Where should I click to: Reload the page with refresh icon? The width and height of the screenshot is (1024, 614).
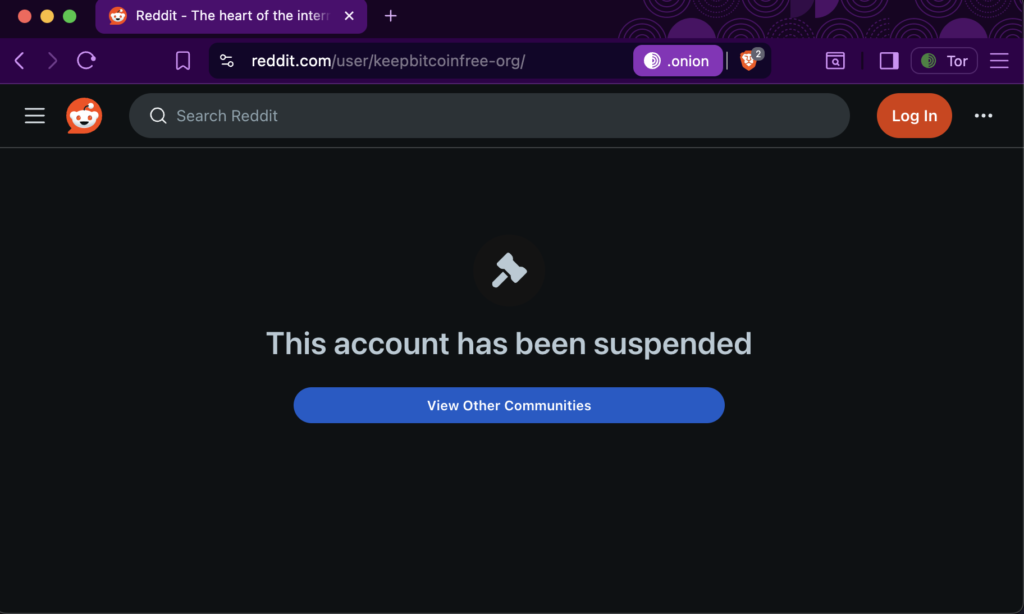tap(86, 61)
